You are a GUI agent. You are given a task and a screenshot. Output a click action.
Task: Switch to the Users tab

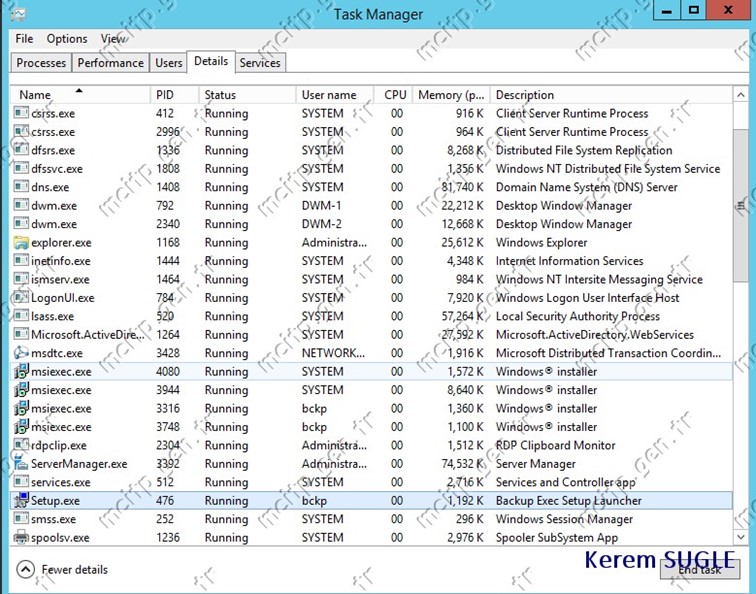point(168,63)
